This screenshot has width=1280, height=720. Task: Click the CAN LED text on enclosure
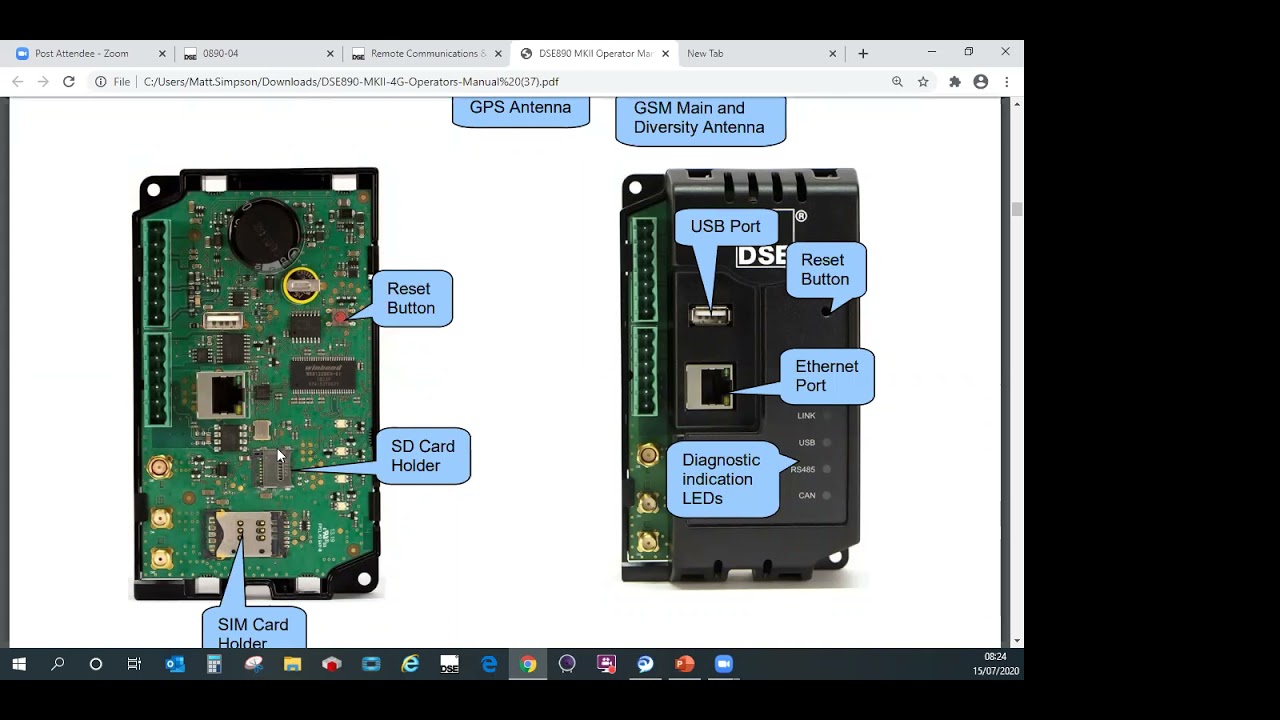click(807, 496)
